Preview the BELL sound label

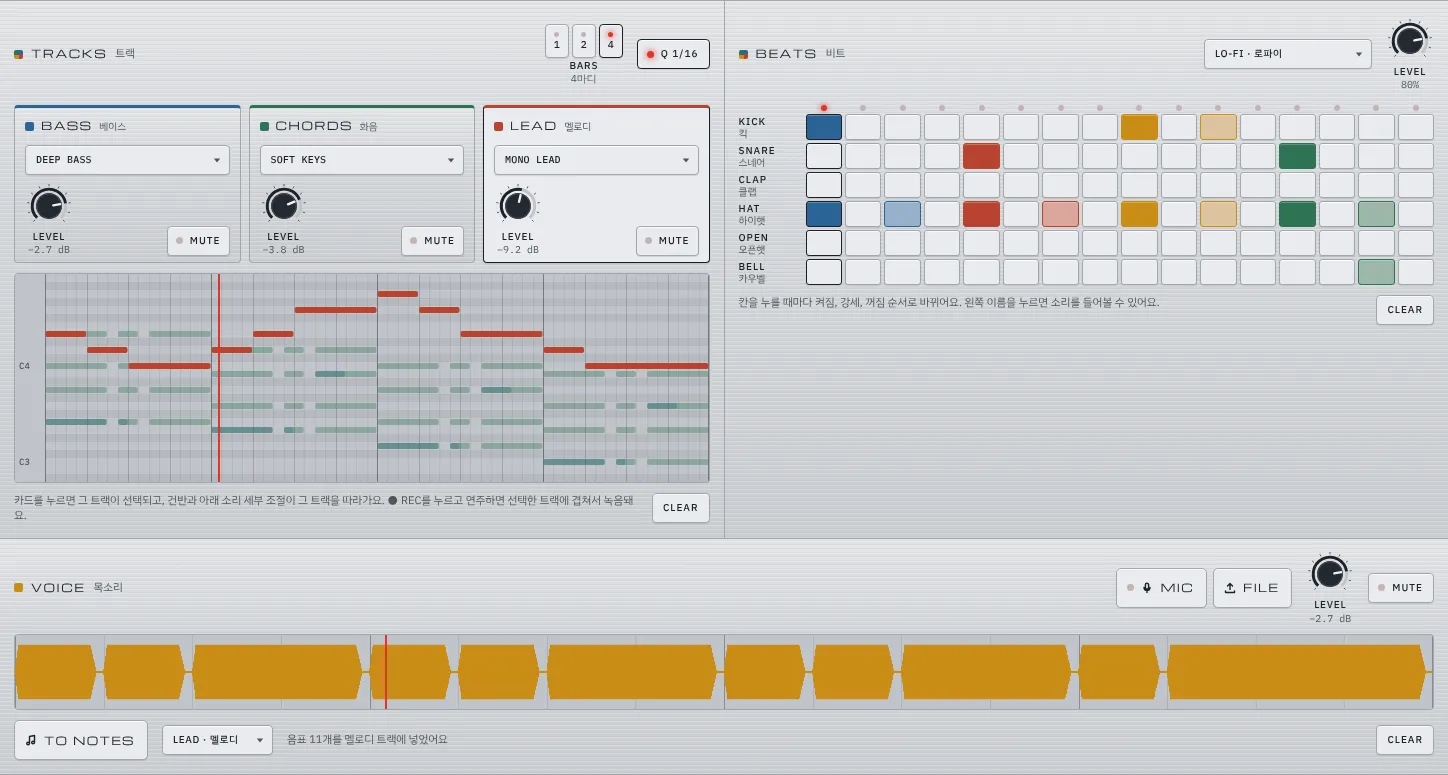[x=752, y=272]
